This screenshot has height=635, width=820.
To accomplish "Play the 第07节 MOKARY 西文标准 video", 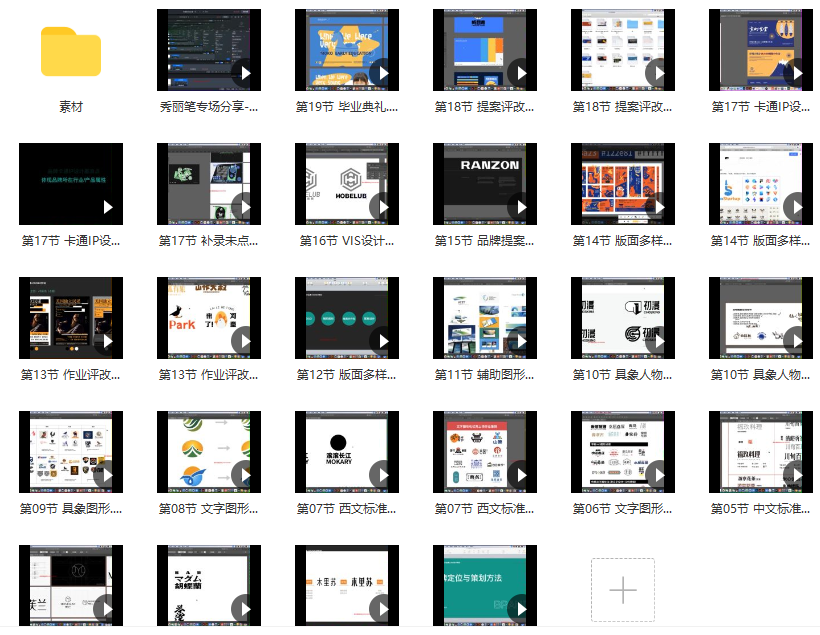I will coord(384,473).
